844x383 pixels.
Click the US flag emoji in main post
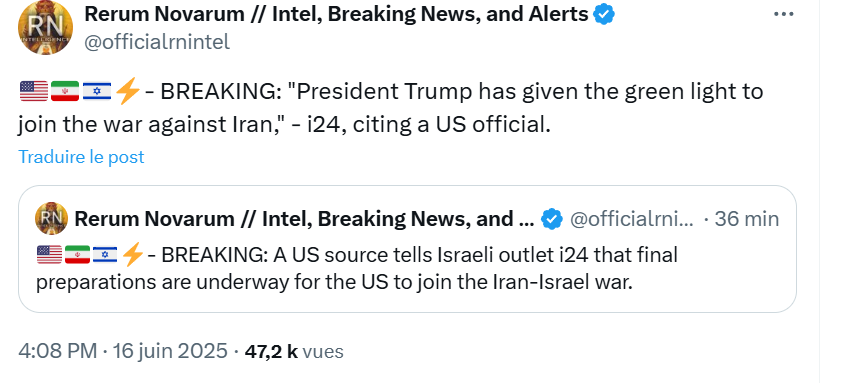(x=34, y=91)
